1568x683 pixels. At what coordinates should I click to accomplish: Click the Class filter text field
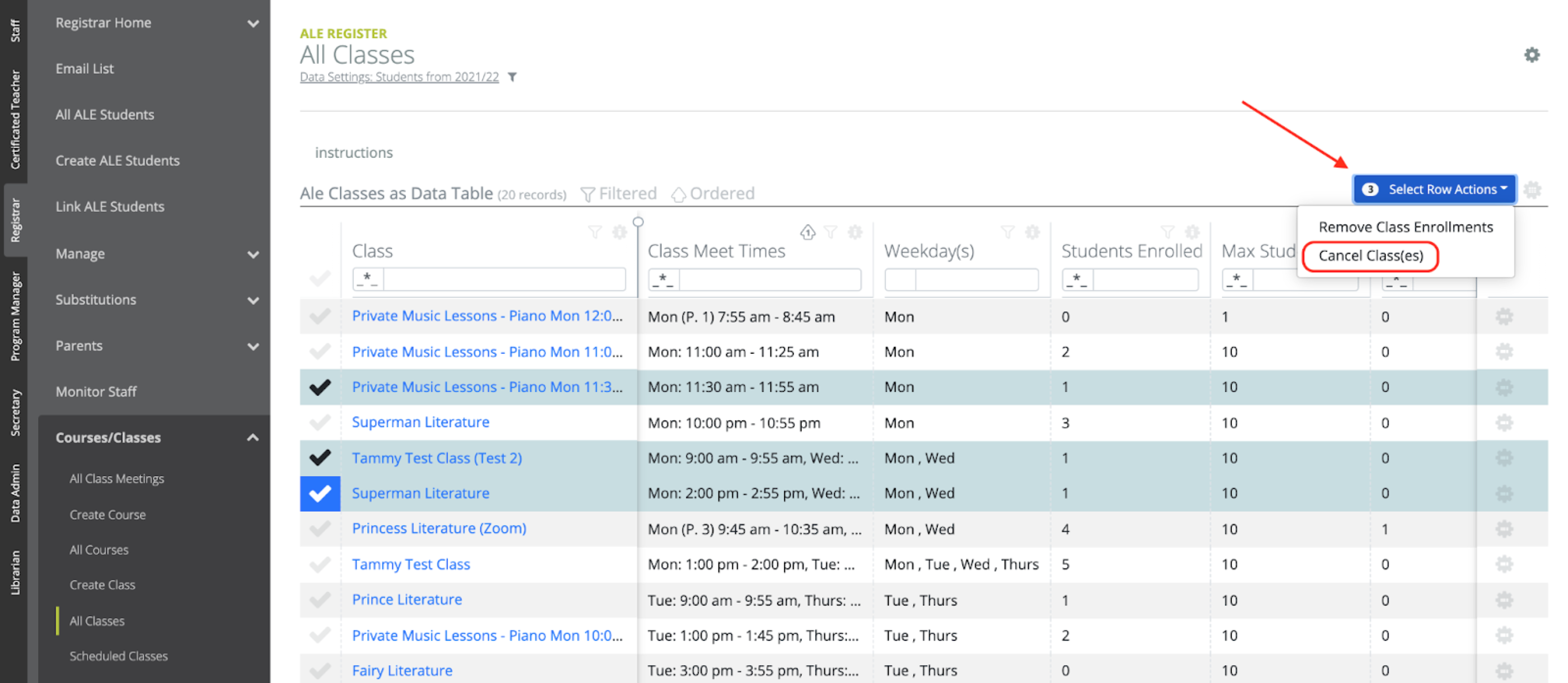(505, 279)
